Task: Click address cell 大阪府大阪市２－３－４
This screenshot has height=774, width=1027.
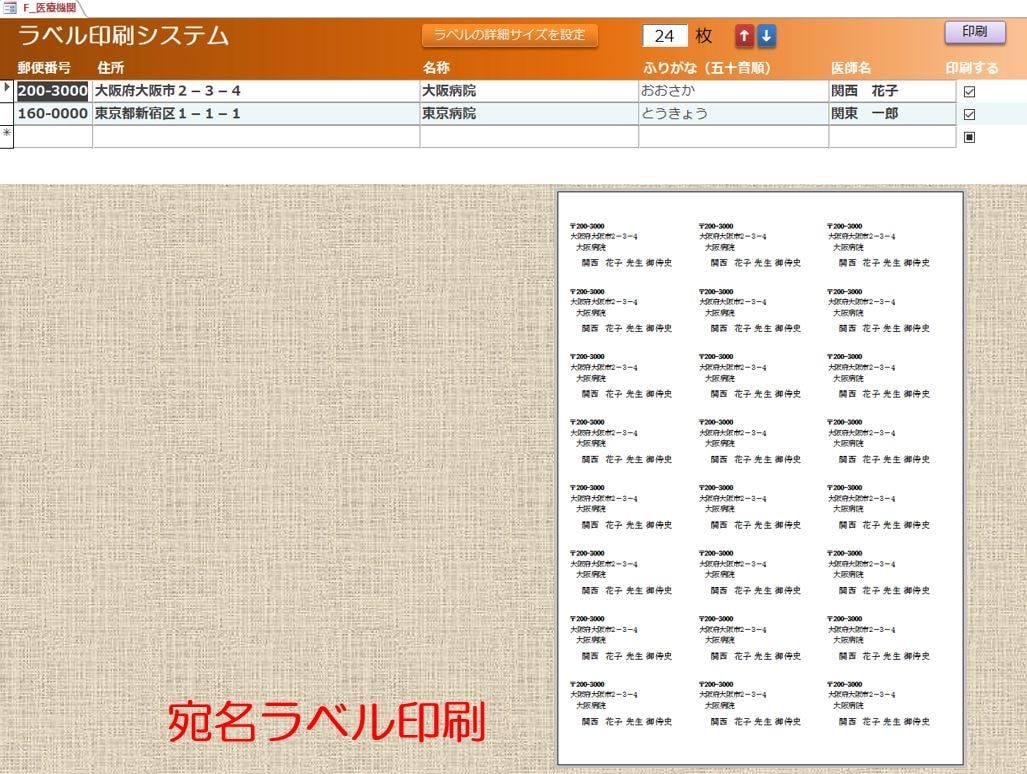Action: click(256, 91)
